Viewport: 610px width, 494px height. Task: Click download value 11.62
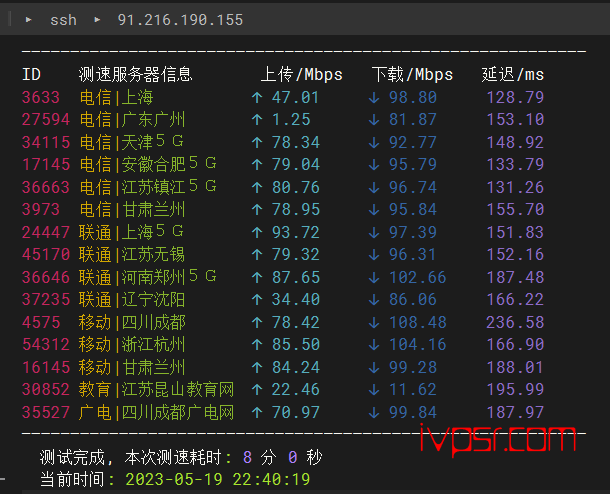[x=413, y=390]
